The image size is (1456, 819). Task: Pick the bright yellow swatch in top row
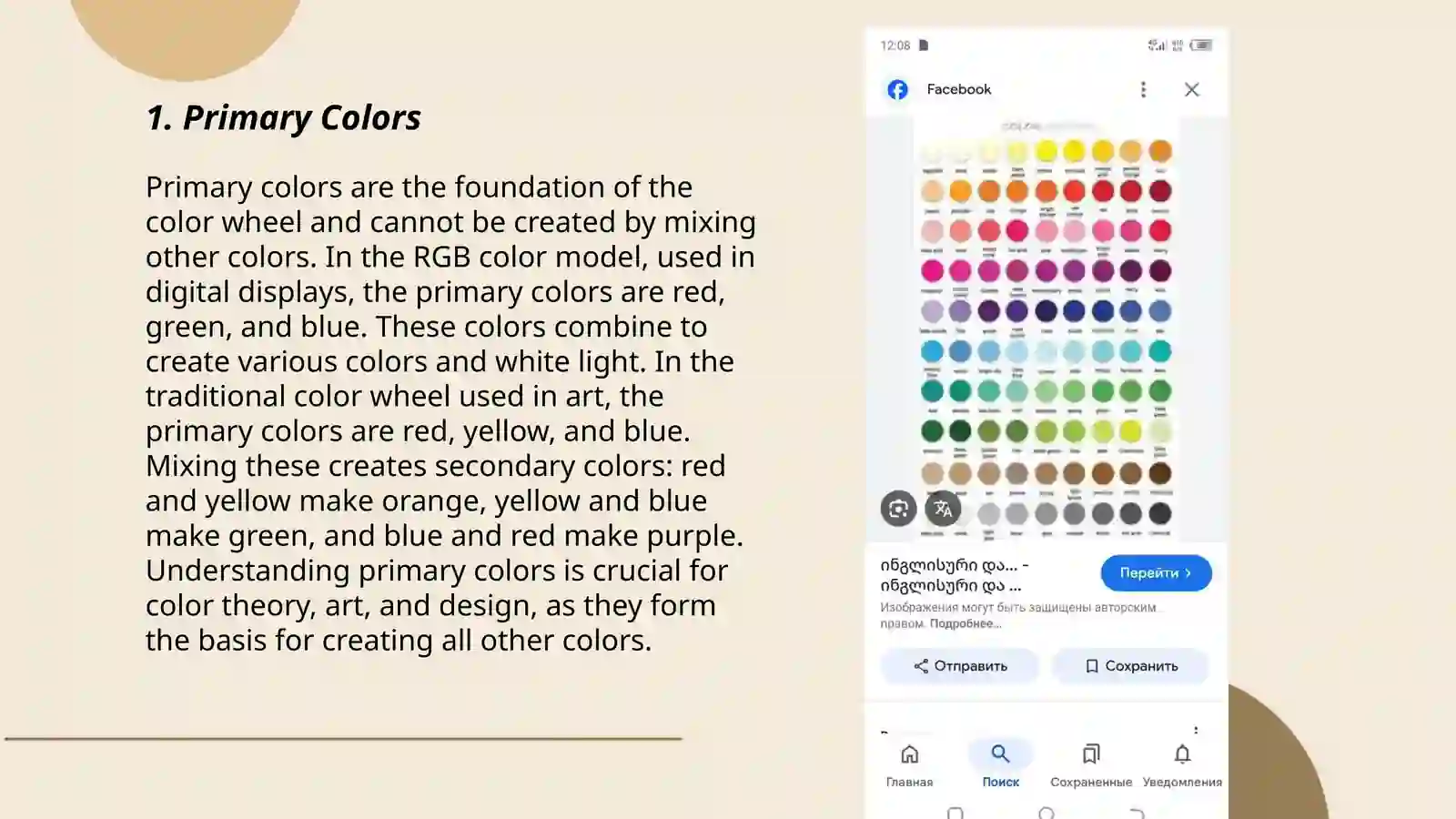pyautogui.click(x=1046, y=151)
